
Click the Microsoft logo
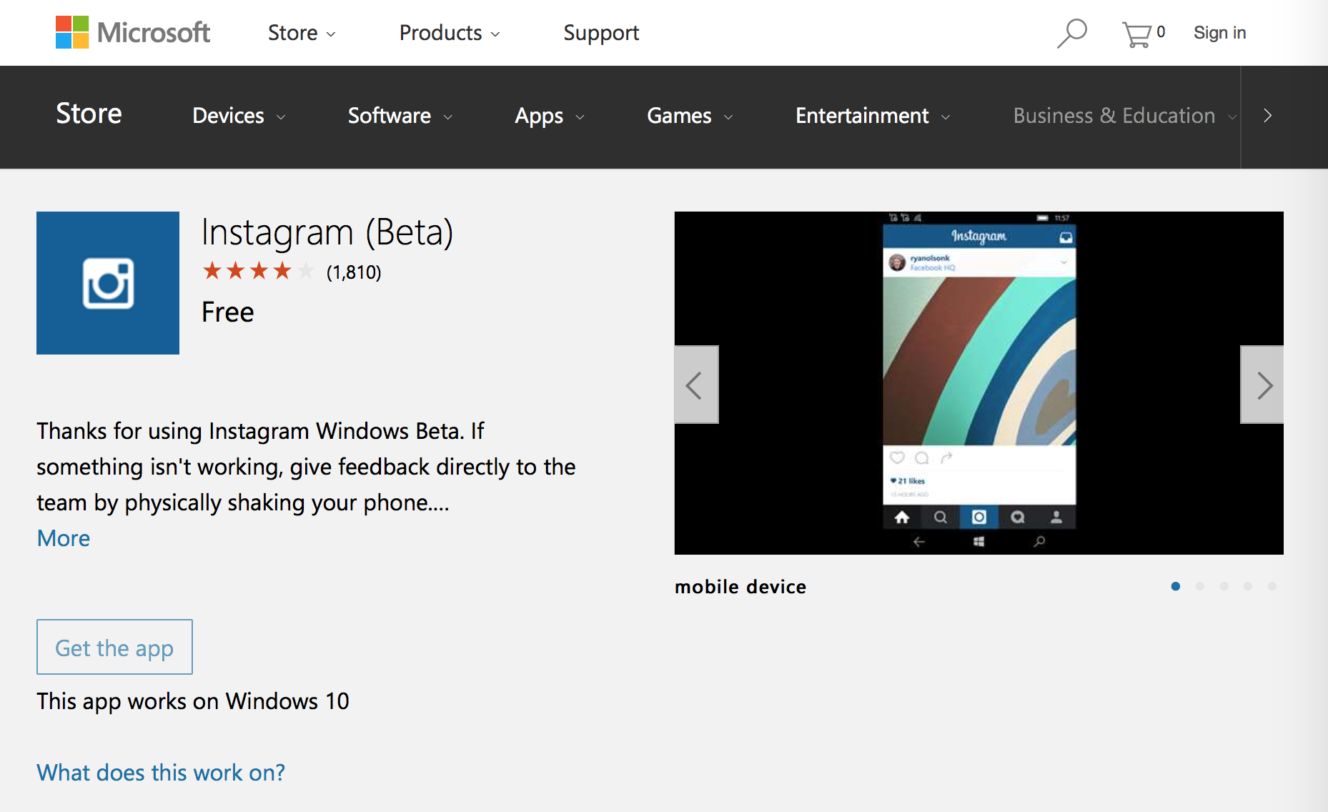click(x=133, y=32)
